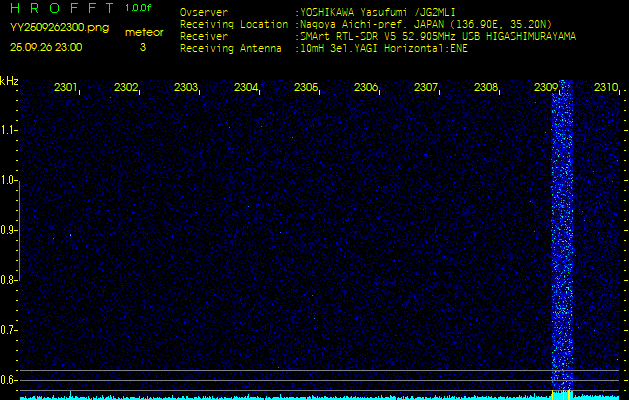
Task: Select the 2305 time marker
Action: pyautogui.click(x=306, y=88)
